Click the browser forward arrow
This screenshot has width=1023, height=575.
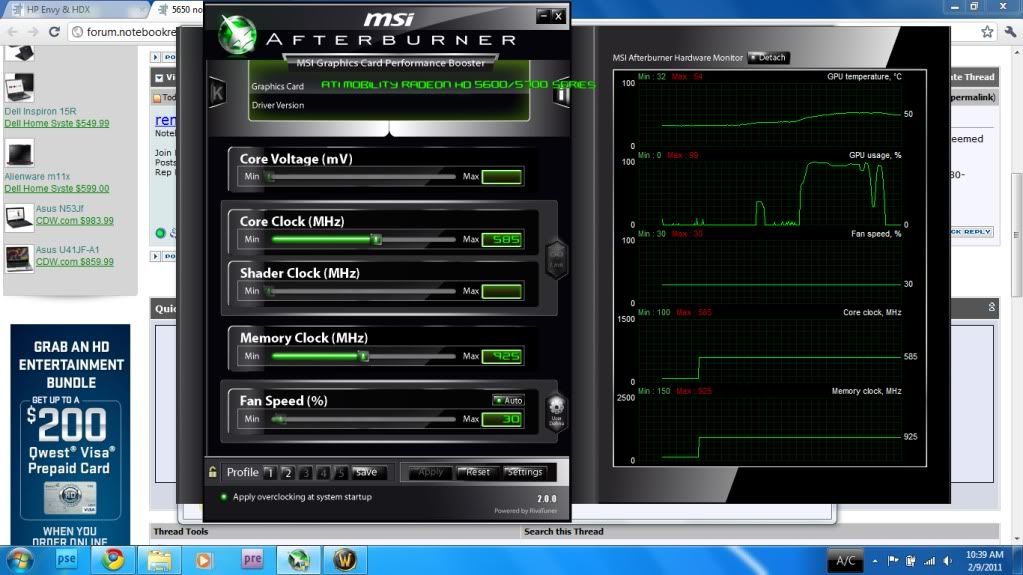[33, 31]
